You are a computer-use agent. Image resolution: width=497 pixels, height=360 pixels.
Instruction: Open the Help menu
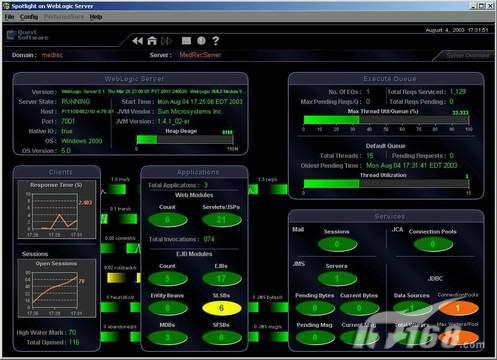(x=96, y=17)
